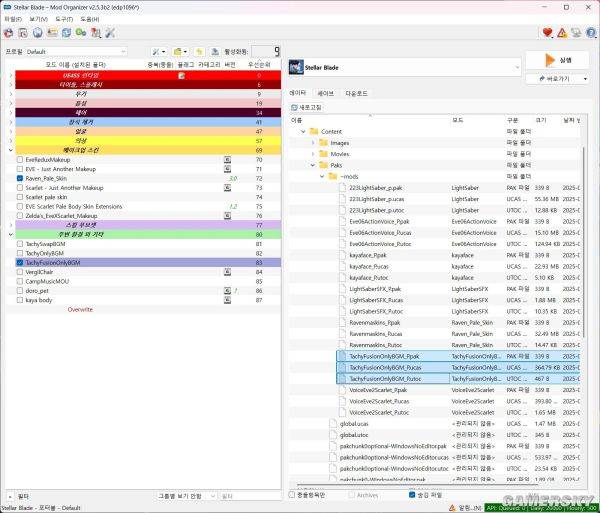The height and width of the screenshot is (513, 600).
Task: Open the profiles configuration icon
Action: click(52, 33)
